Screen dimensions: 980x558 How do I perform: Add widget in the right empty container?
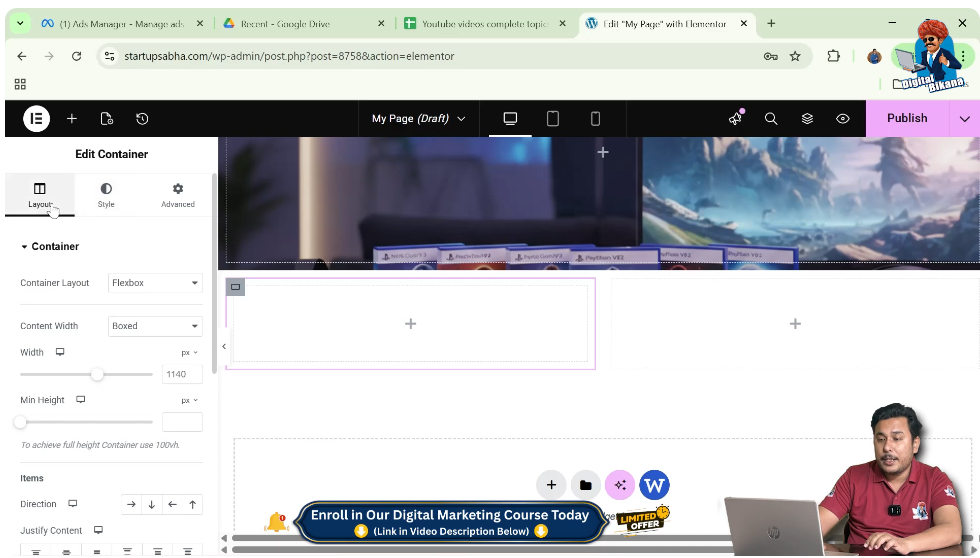(x=795, y=324)
